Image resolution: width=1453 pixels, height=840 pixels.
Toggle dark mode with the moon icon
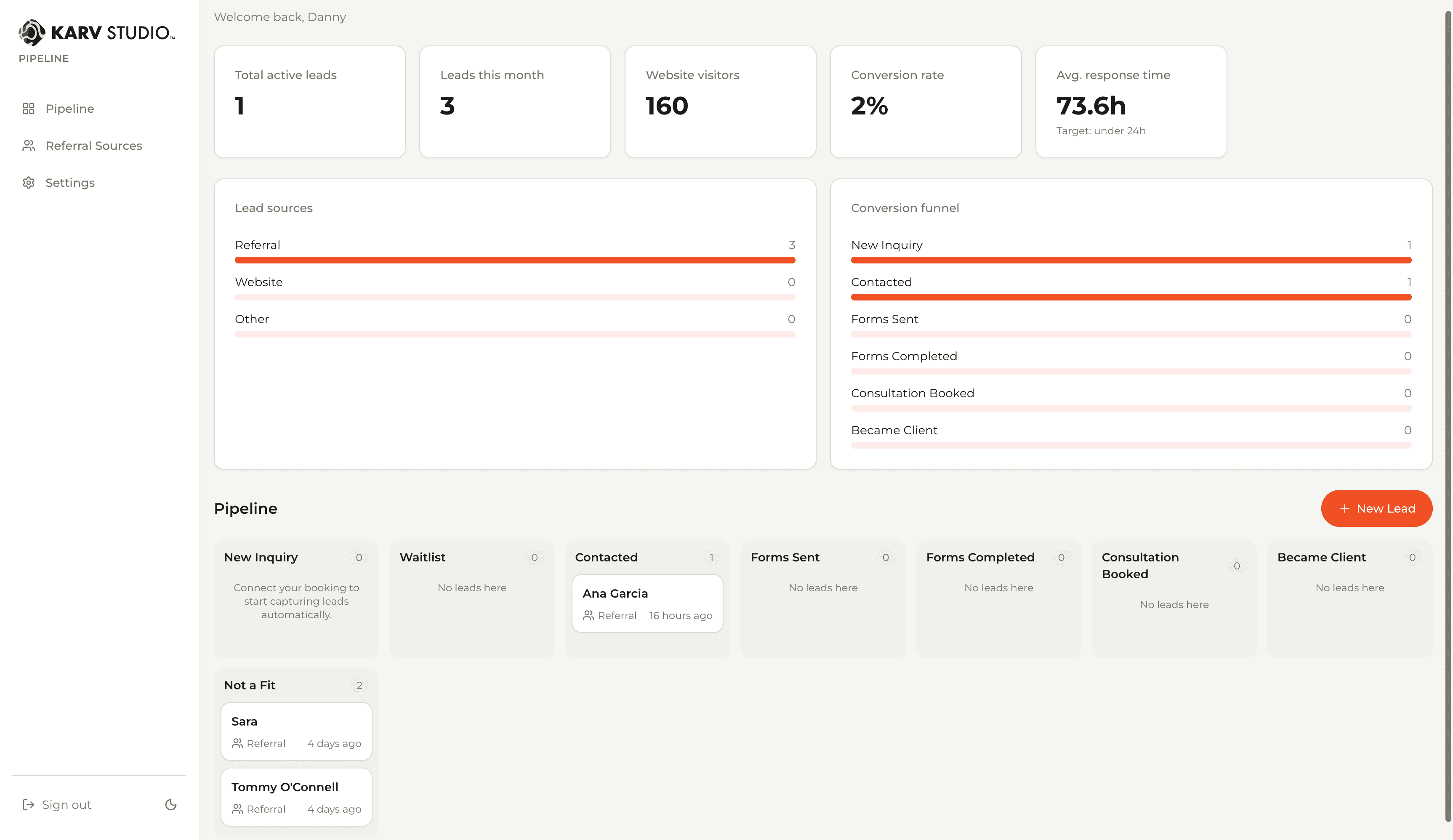[170, 804]
